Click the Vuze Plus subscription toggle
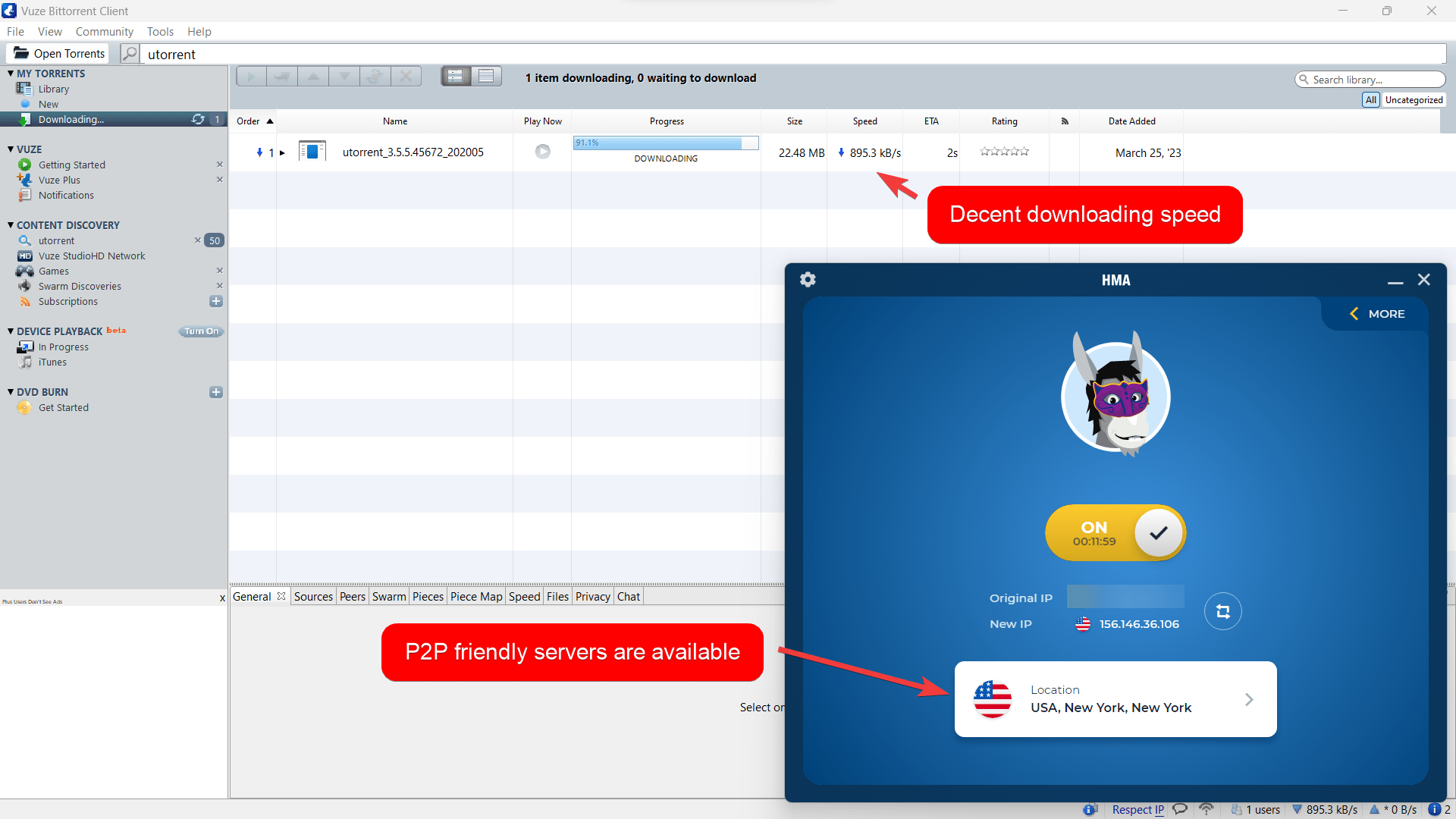The image size is (1456, 819). [220, 180]
